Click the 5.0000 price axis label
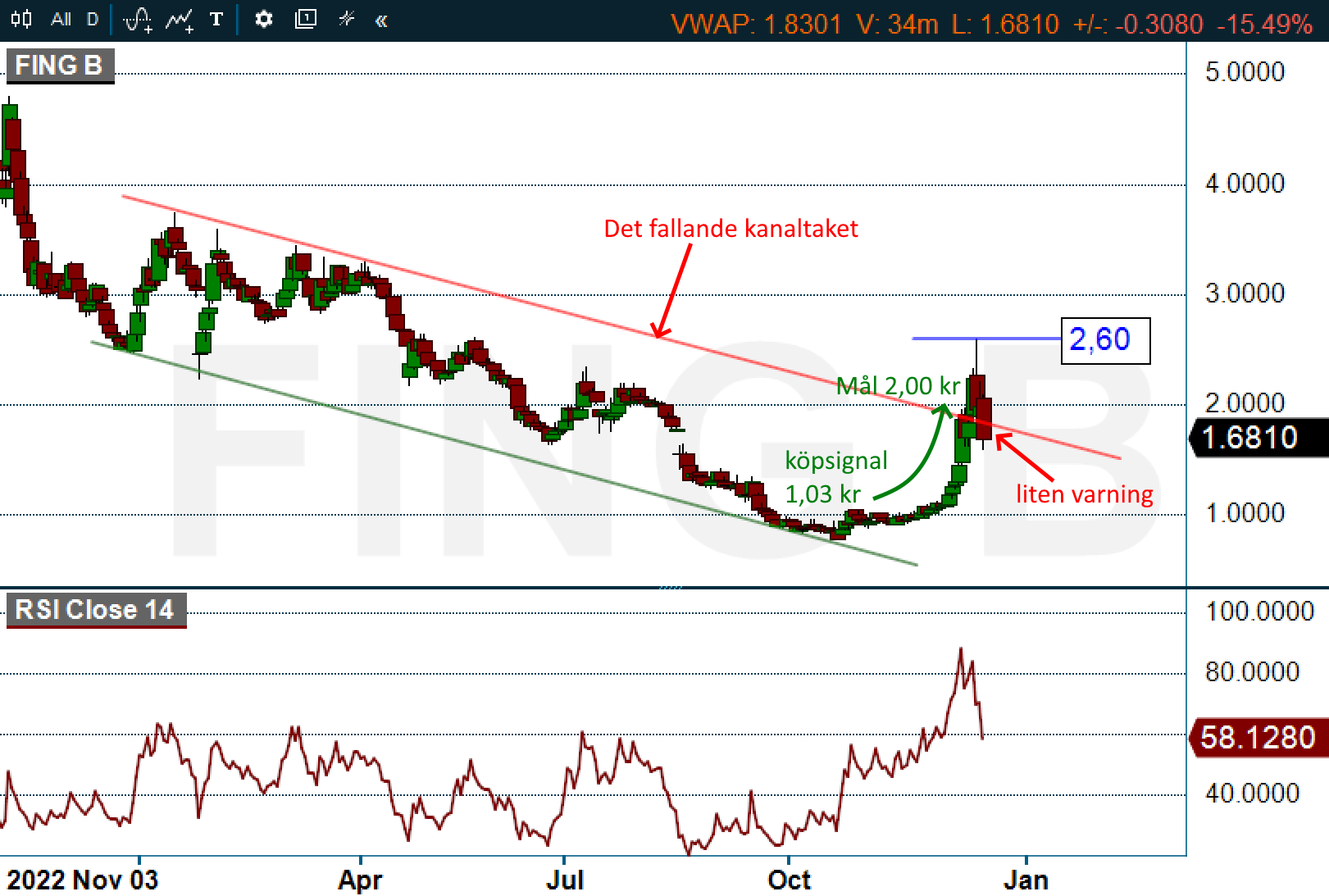Image resolution: width=1329 pixels, height=896 pixels. point(1245,72)
